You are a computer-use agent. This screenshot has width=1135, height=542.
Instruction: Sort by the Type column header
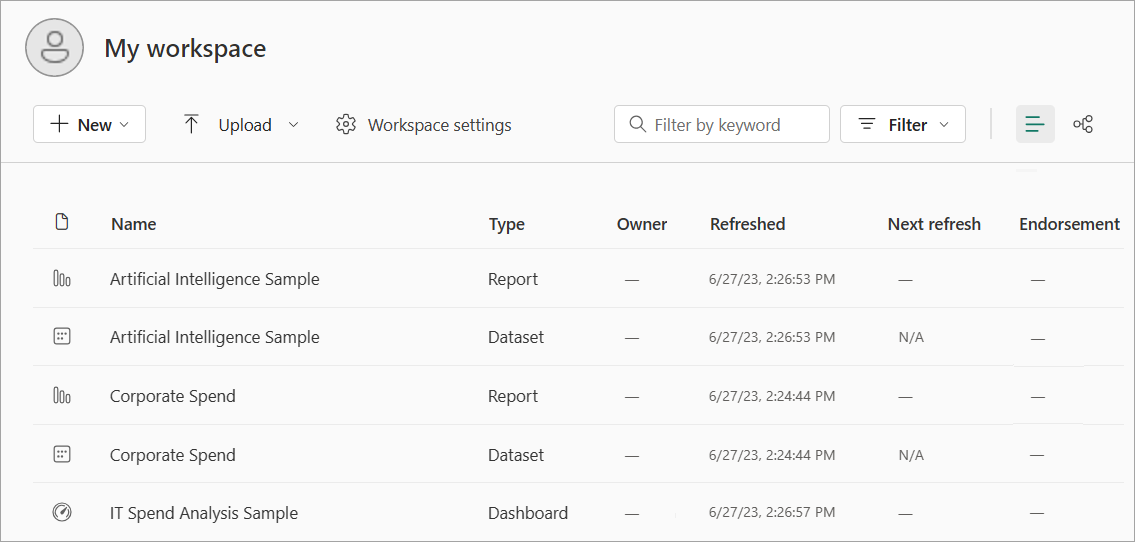[x=507, y=224]
